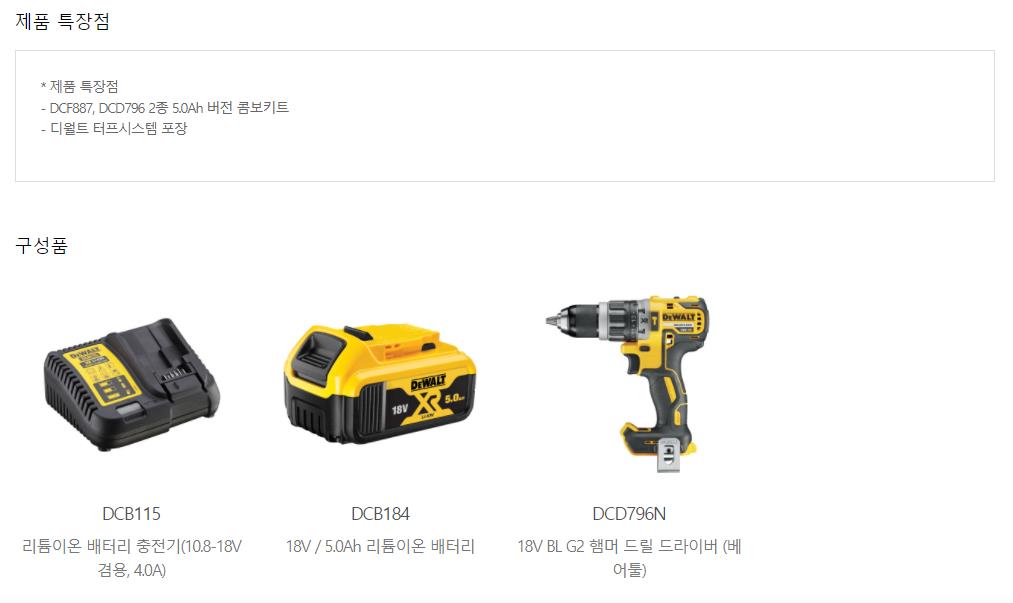Click the 18V label on the battery

(400, 410)
